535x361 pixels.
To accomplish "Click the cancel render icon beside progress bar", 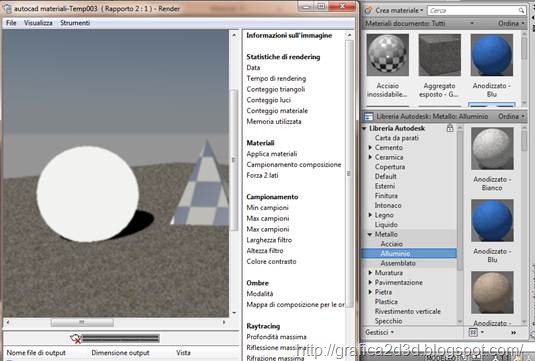I will 75,338.
